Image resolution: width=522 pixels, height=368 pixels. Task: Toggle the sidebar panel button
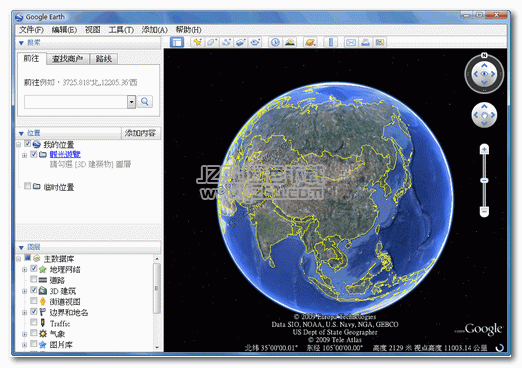[177, 42]
